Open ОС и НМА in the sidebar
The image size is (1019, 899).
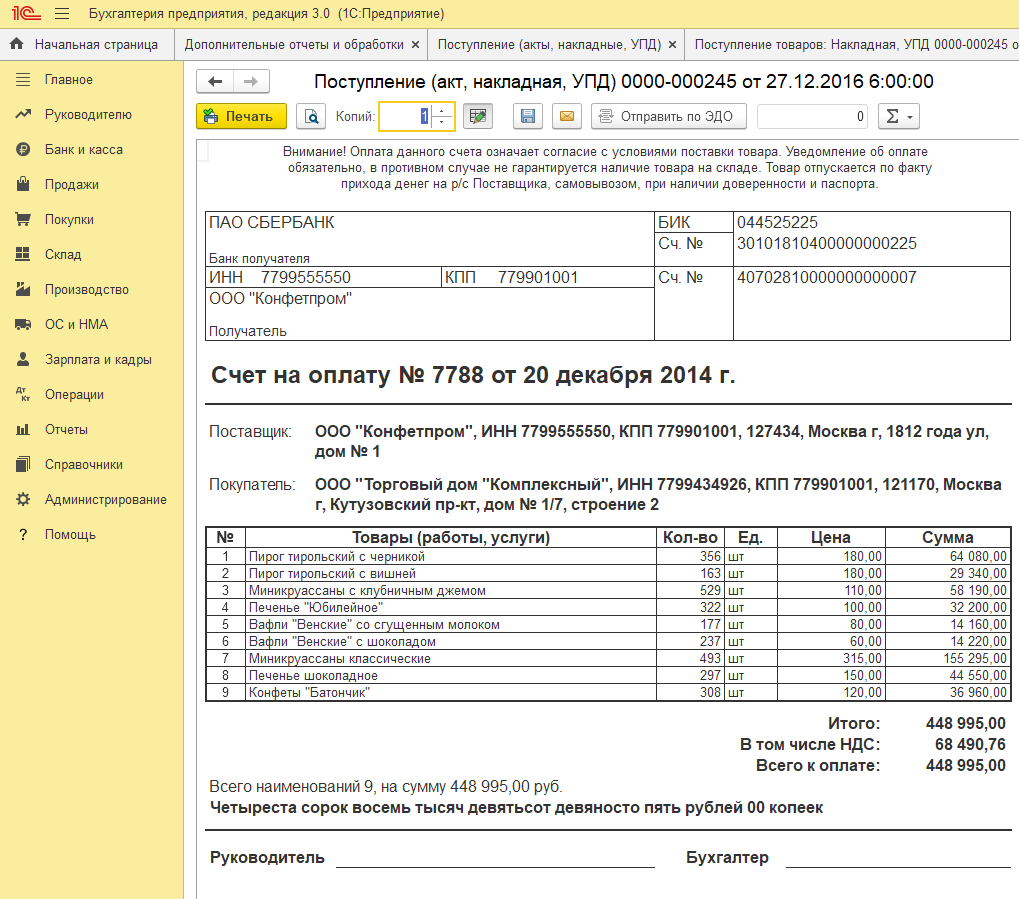(x=77, y=325)
